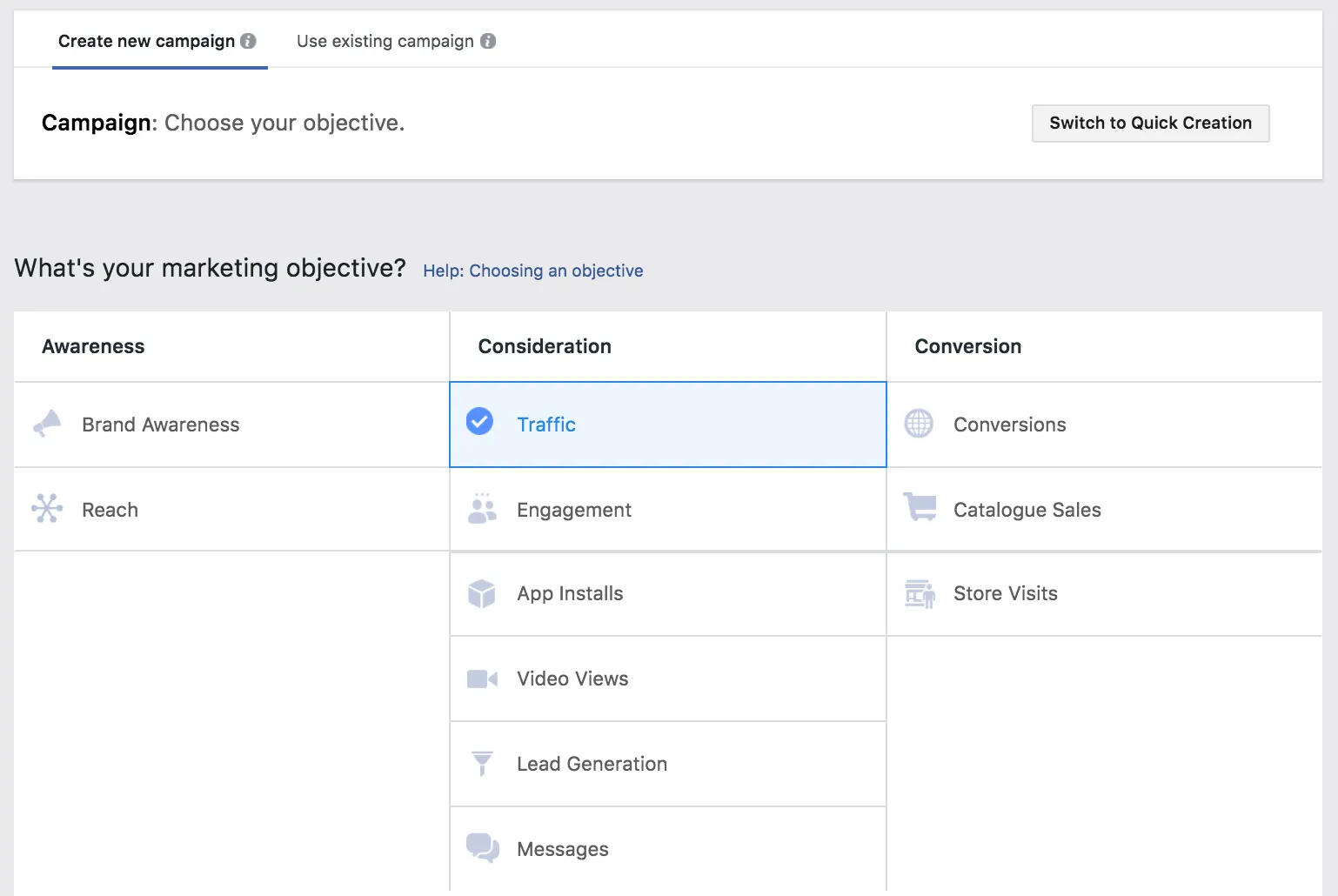The image size is (1338, 896).
Task: Pick the Video Views objective
Action: click(668, 679)
